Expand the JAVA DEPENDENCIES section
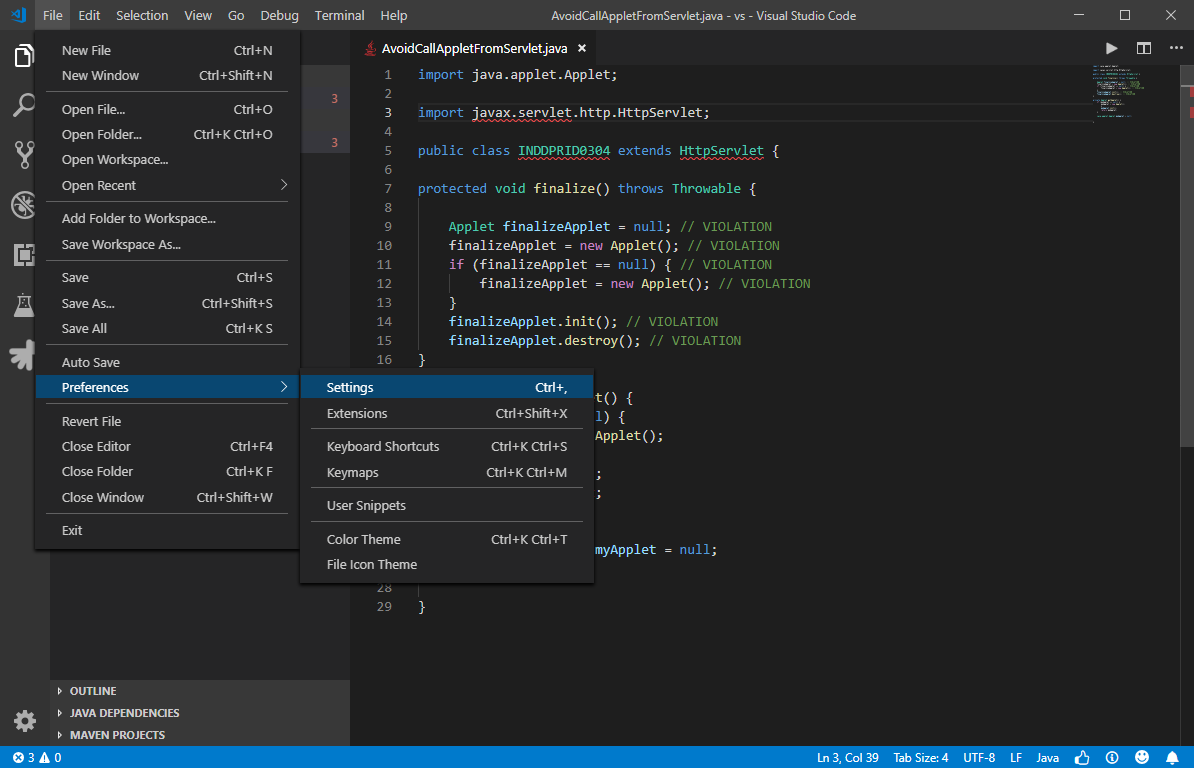This screenshot has height=768, width=1194. click(x=124, y=713)
